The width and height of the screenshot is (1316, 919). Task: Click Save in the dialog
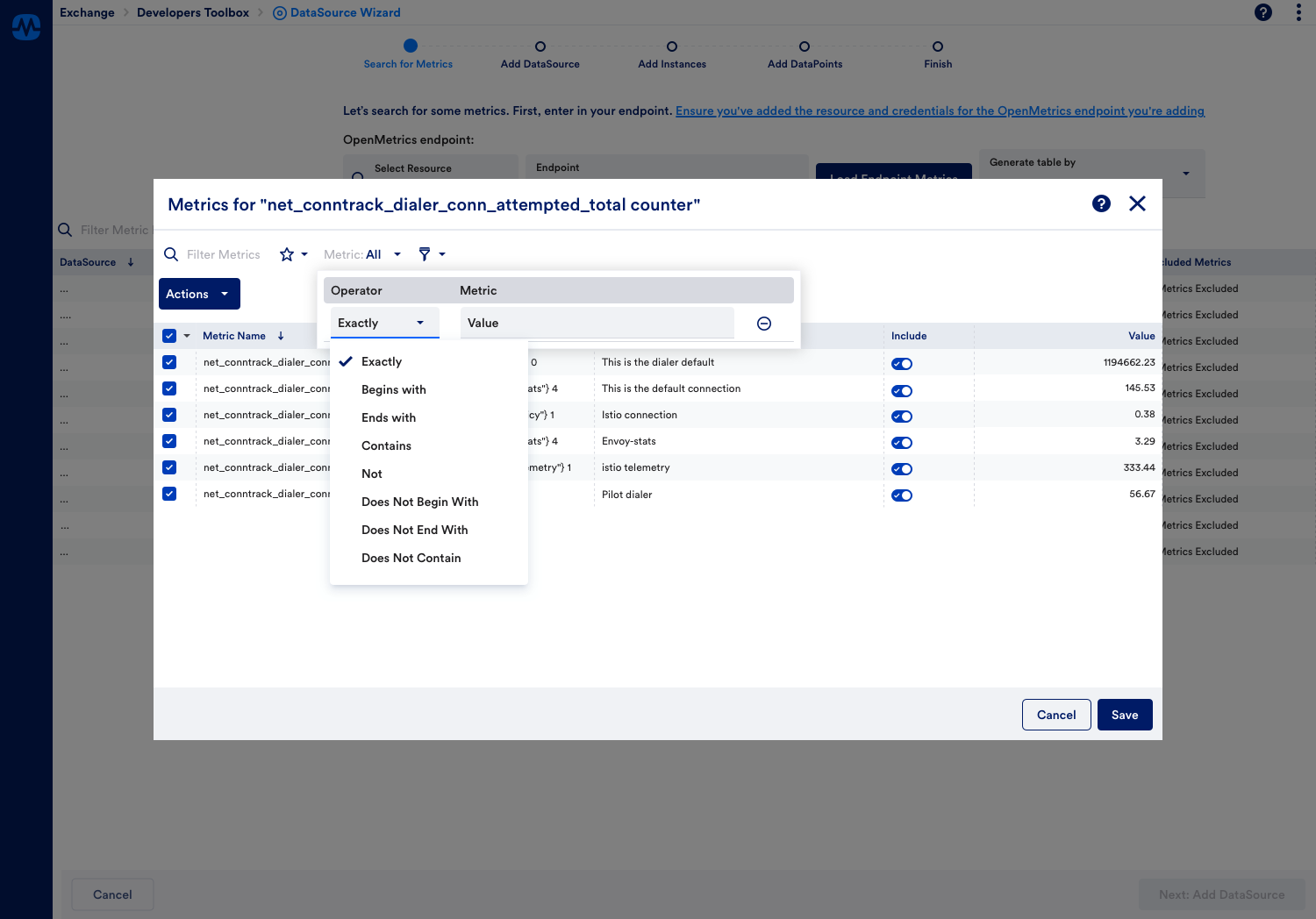point(1125,715)
